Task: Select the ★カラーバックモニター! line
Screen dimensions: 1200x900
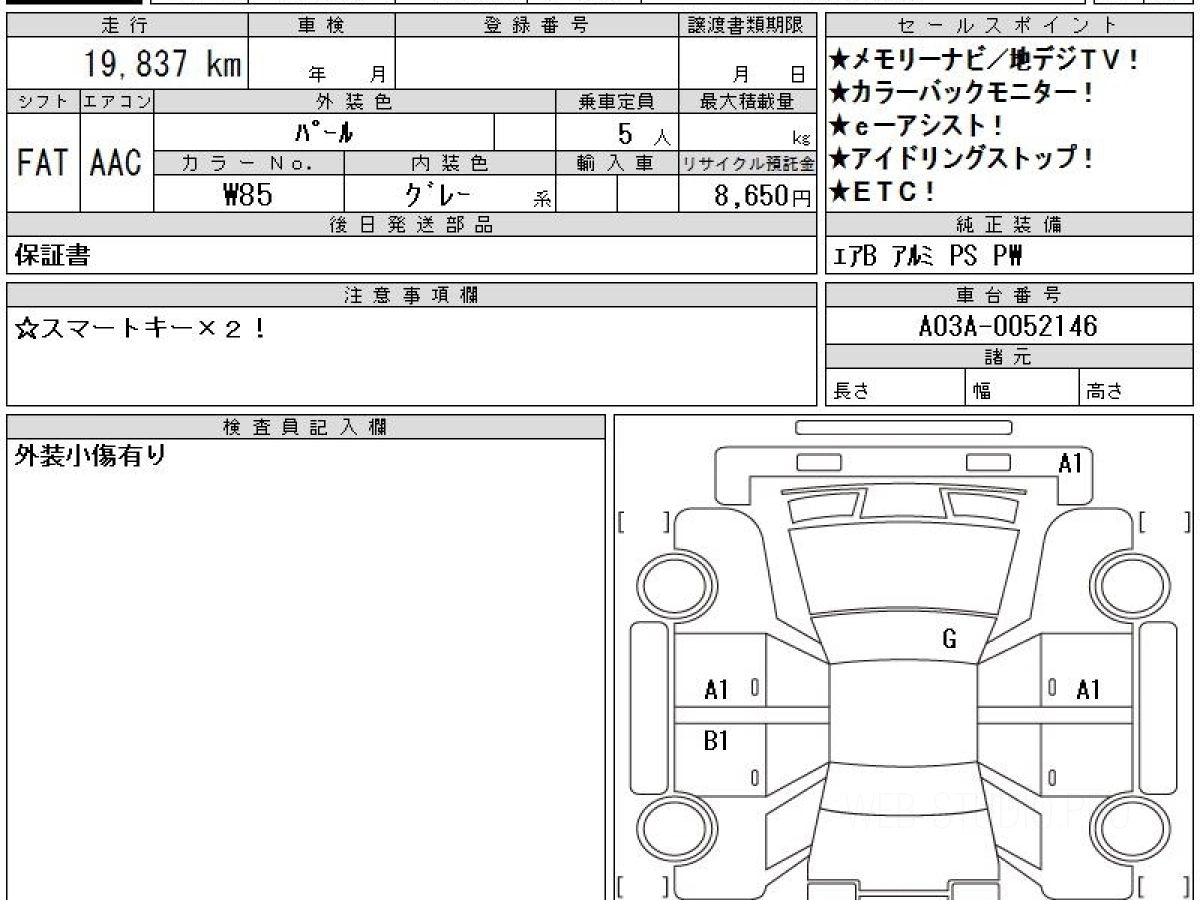Action: (x=961, y=93)
